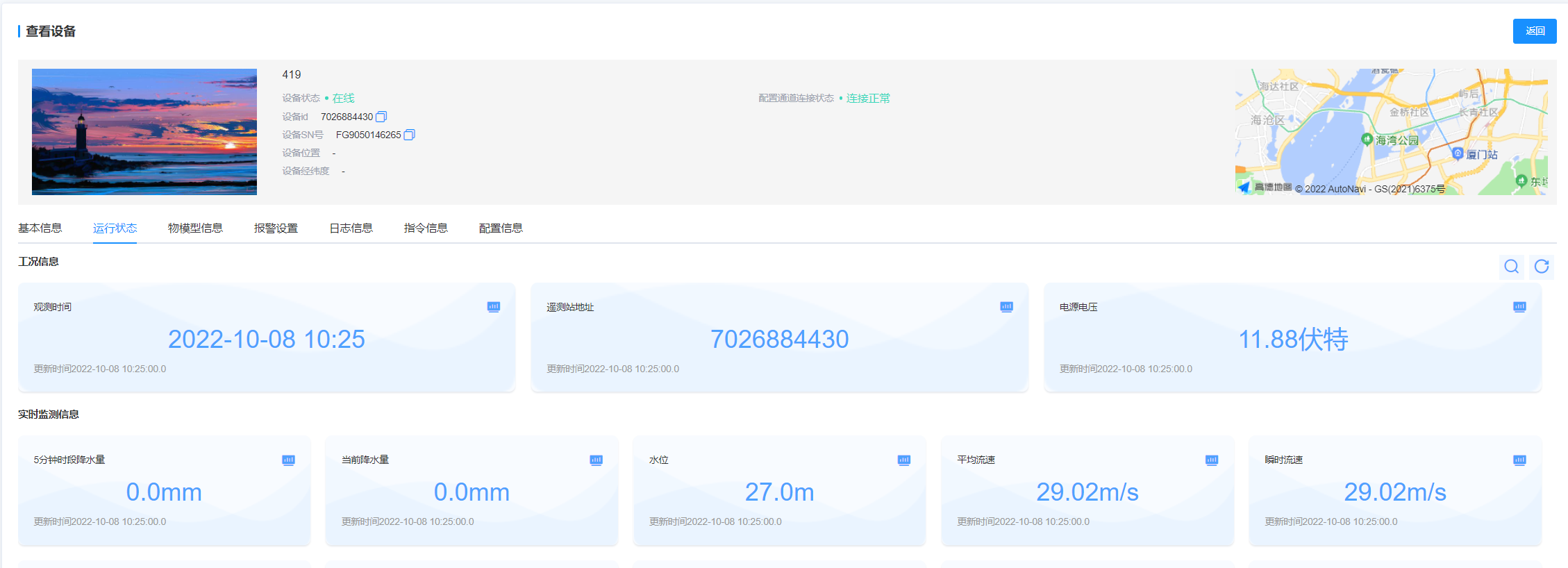Click the 工况信息 section heading

[38, 262]
